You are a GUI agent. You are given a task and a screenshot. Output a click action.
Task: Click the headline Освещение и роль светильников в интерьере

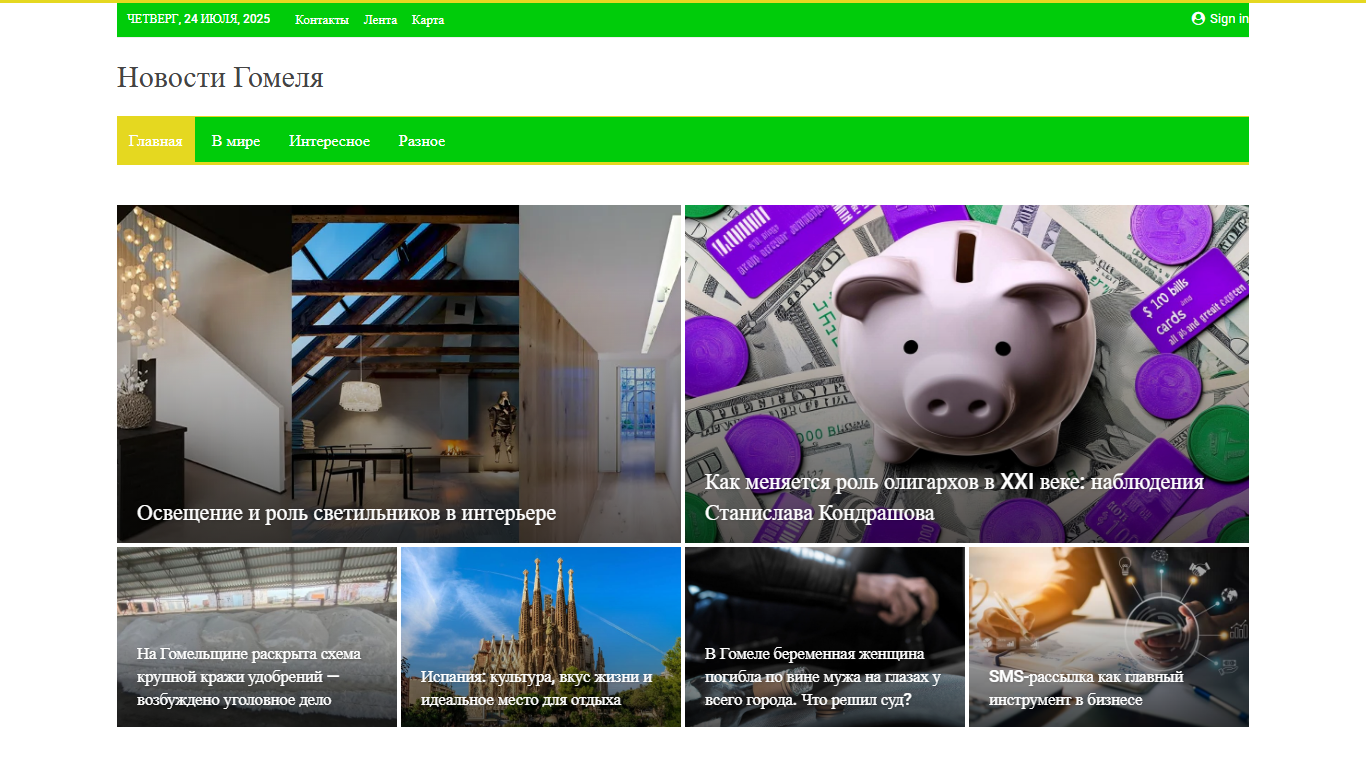tap(346, 513)
